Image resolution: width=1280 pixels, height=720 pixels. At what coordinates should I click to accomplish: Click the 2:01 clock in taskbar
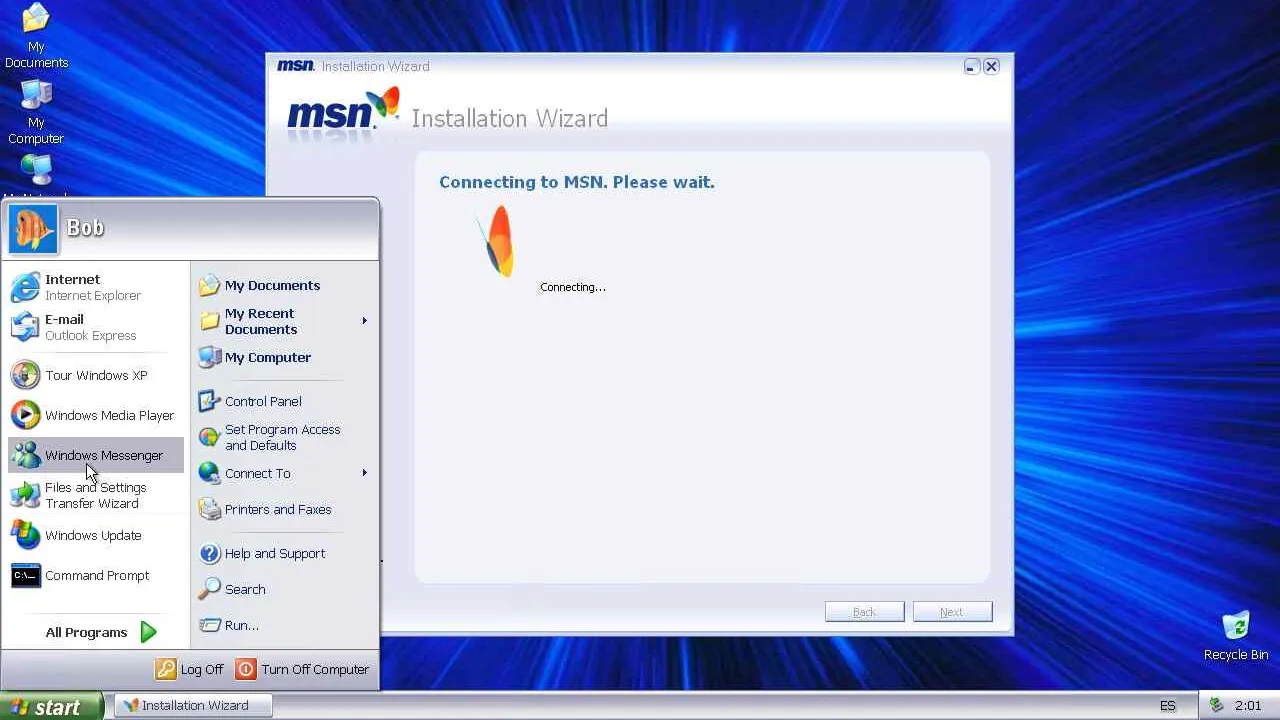(1248, 705)
